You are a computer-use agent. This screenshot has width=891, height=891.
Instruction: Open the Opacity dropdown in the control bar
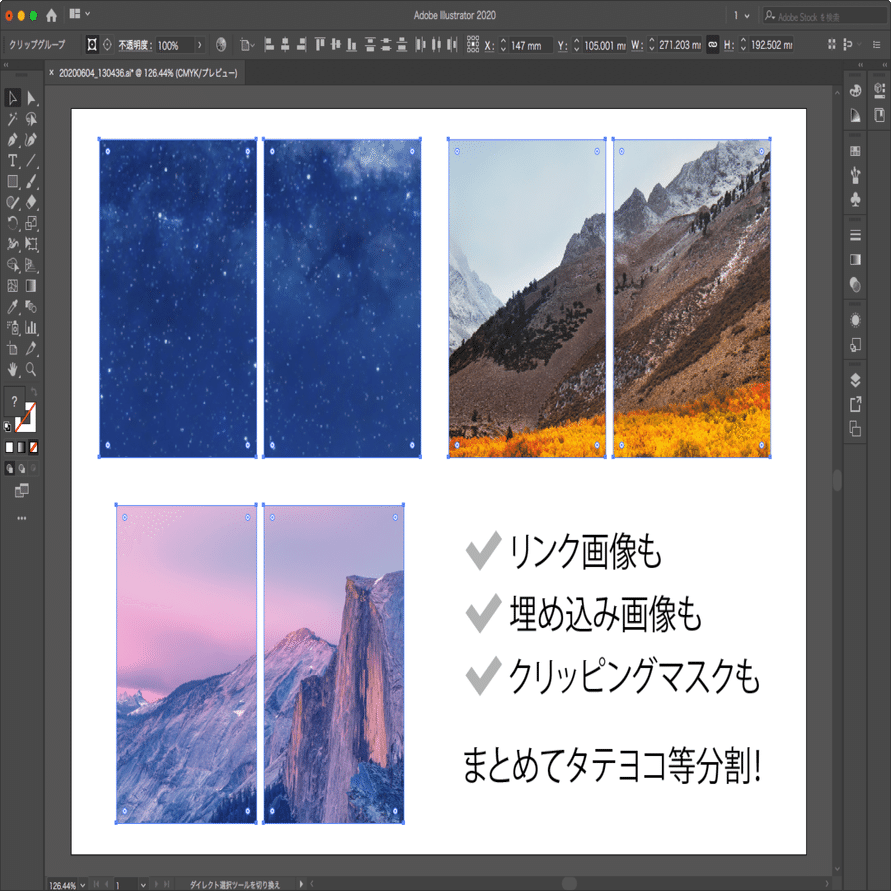[200, 44]
